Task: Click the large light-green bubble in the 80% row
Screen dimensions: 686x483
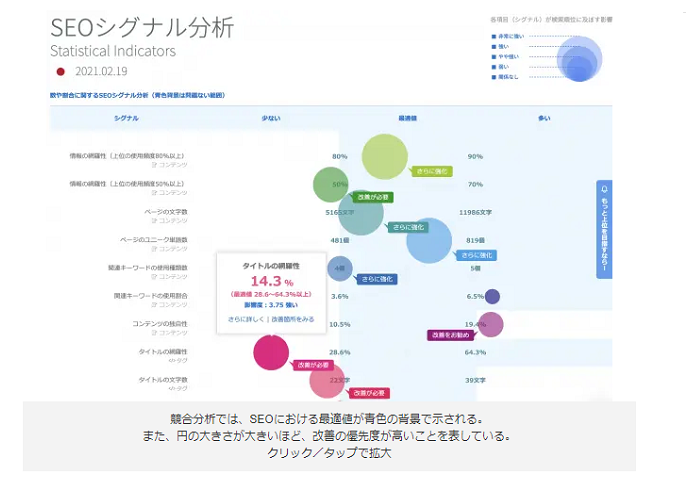Action: pyautogui.click(x=385, y=156)
